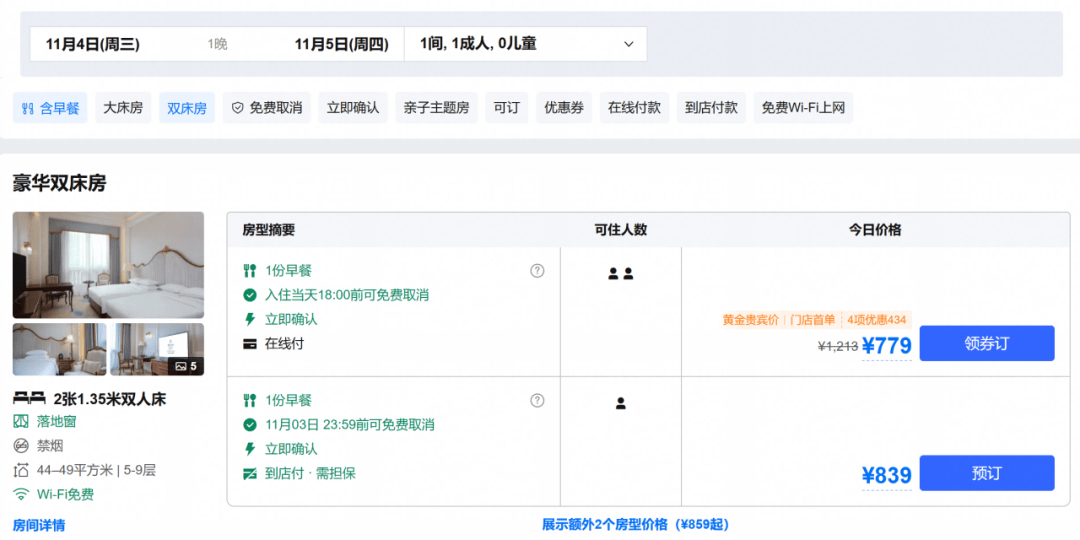The image size is (1080, 540).
Task: Expand 展示额外2个房型价格 link
Action: click(x=635, y=525)
